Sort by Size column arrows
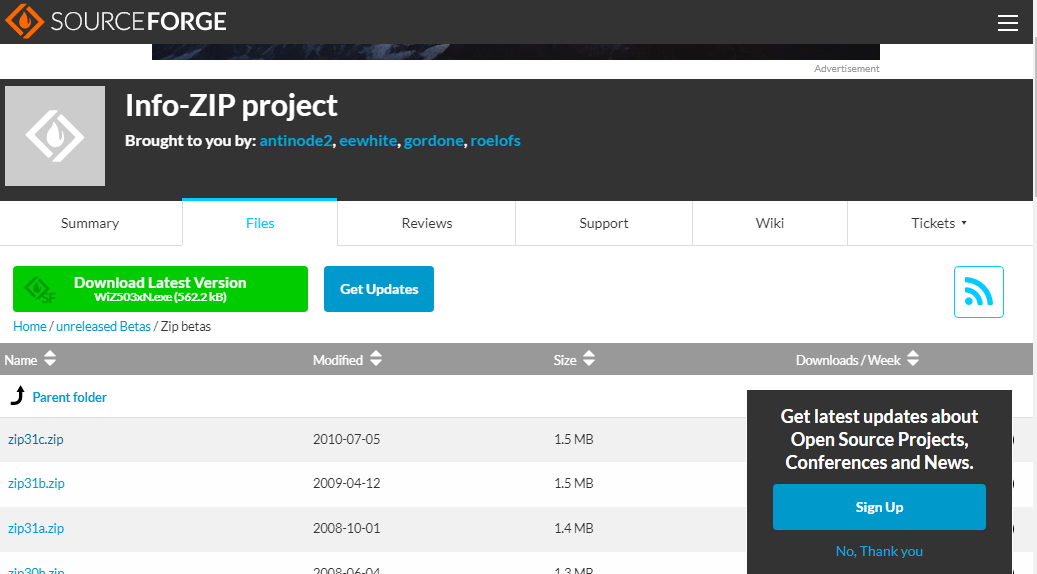 point(589,358)
